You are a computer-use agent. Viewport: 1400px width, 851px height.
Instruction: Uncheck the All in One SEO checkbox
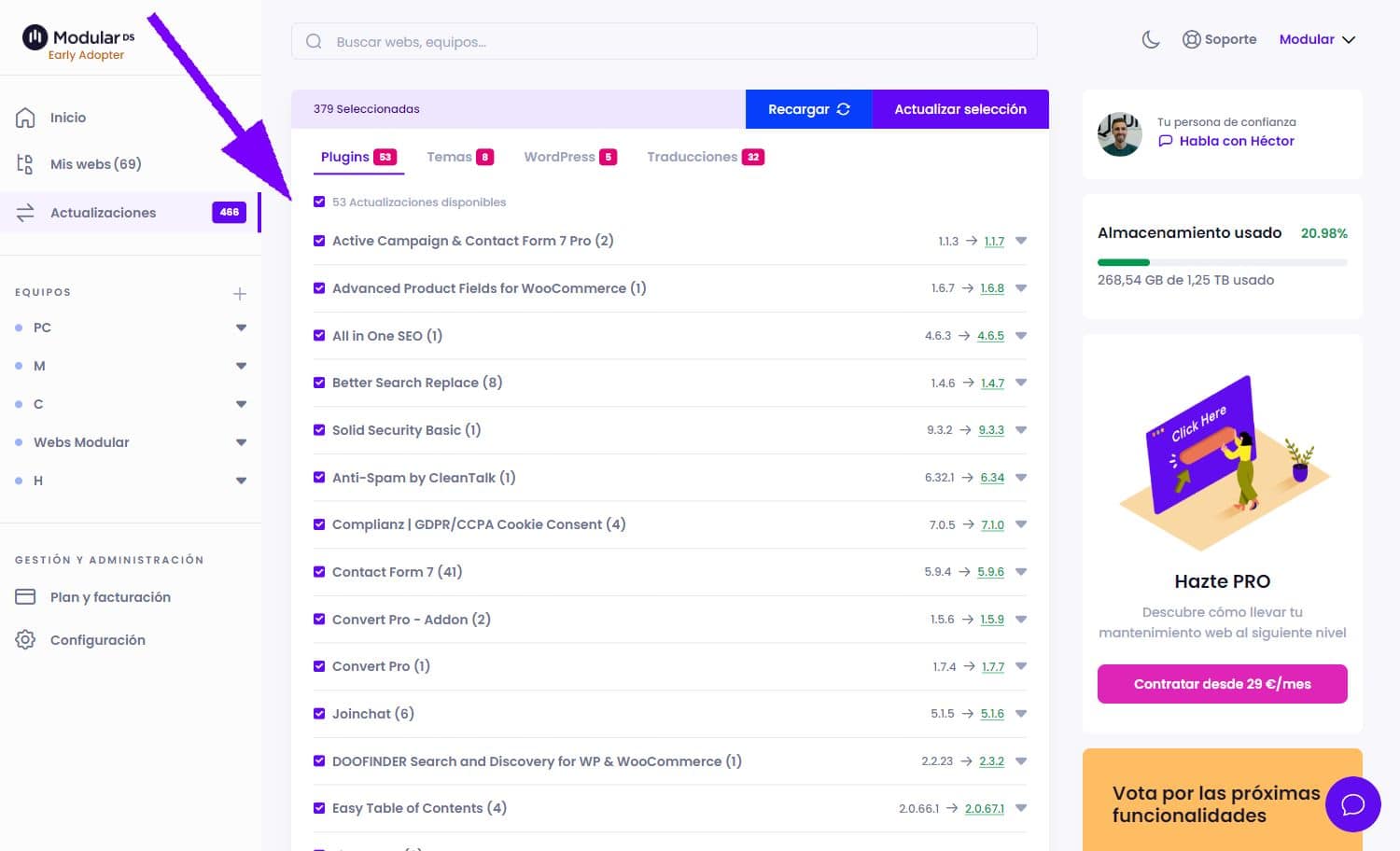pos(319,335)
